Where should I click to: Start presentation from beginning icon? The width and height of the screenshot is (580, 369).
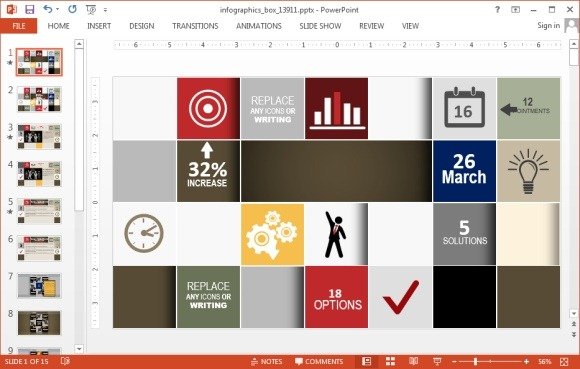91,10
